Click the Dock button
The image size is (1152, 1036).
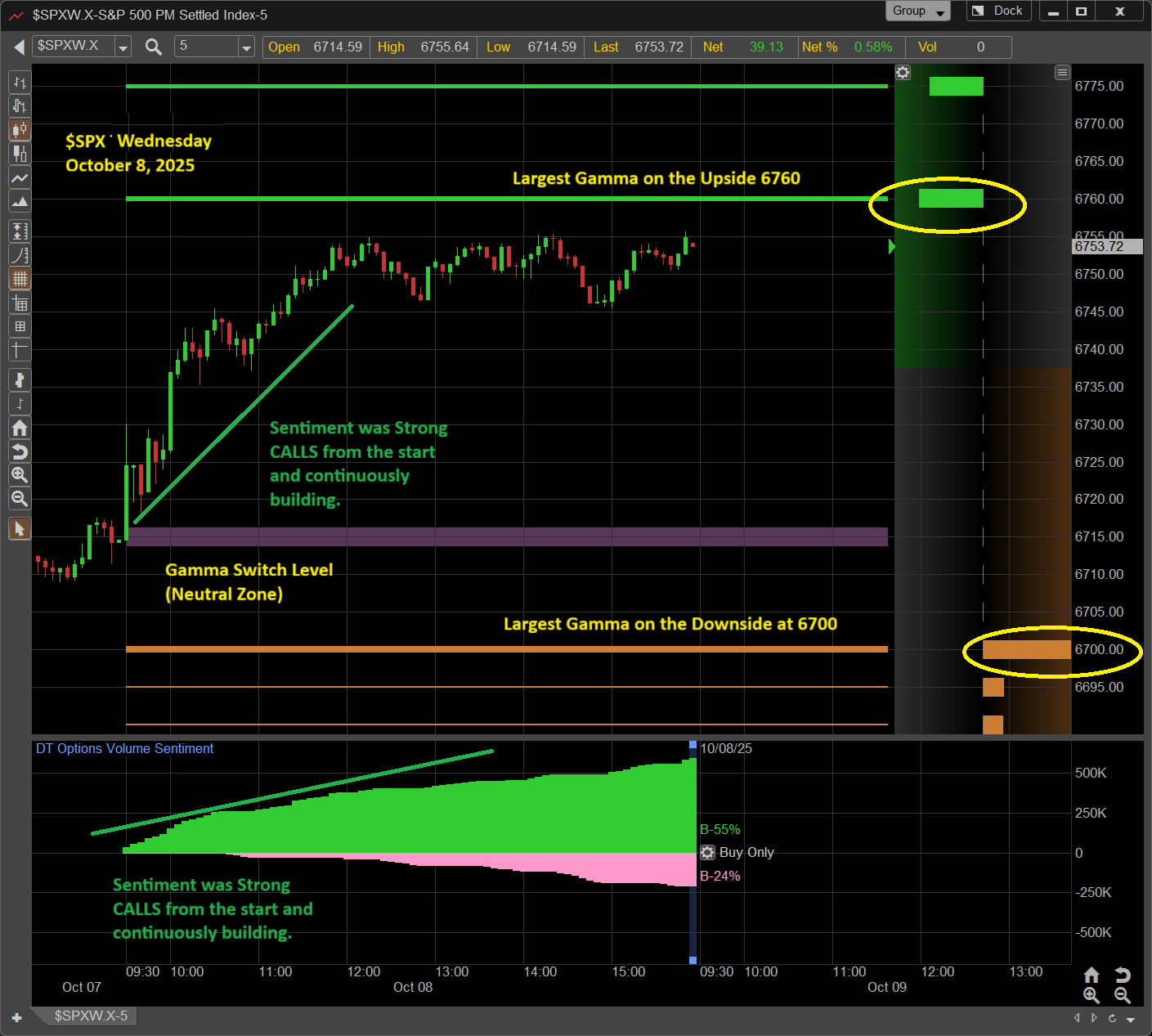998,11
